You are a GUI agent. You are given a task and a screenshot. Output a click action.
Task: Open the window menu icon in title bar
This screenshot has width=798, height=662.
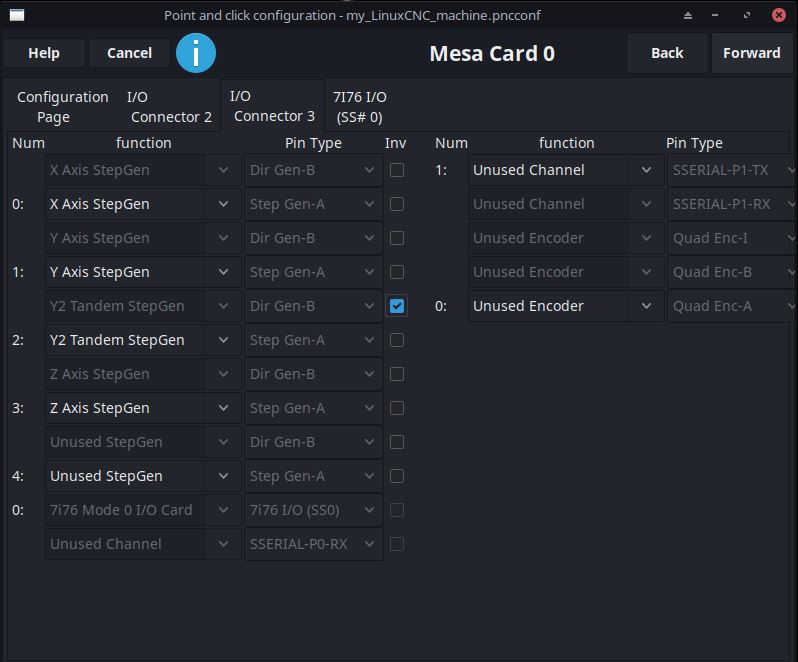click(x=17, y=15)
